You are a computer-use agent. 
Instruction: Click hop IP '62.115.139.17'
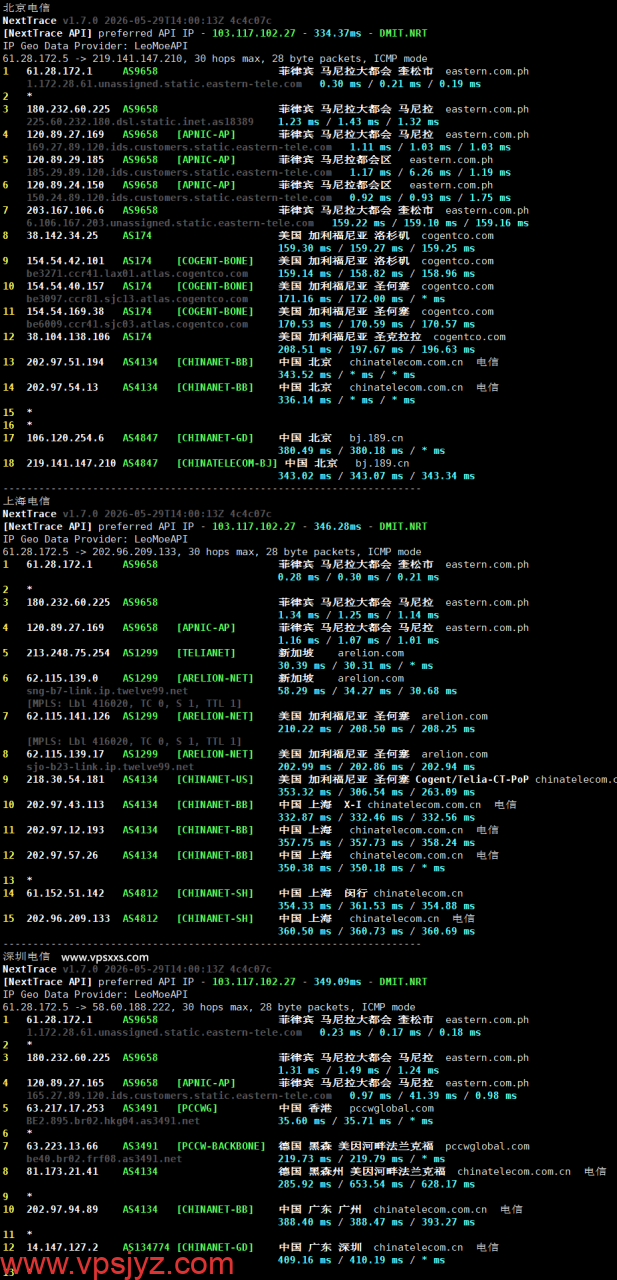pos(65,754)
